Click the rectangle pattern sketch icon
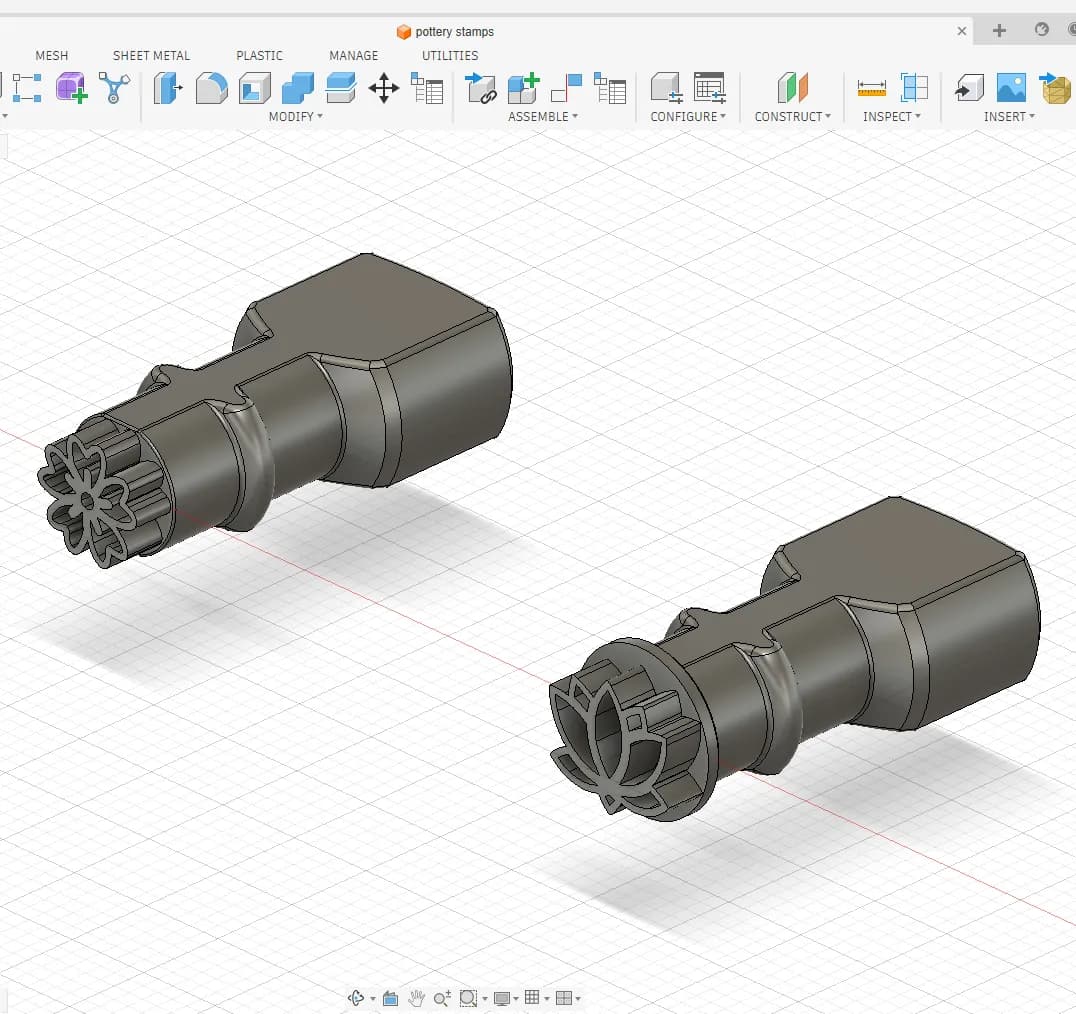The height and width of the screenshot is (1014, 1076). click(27, 88)
